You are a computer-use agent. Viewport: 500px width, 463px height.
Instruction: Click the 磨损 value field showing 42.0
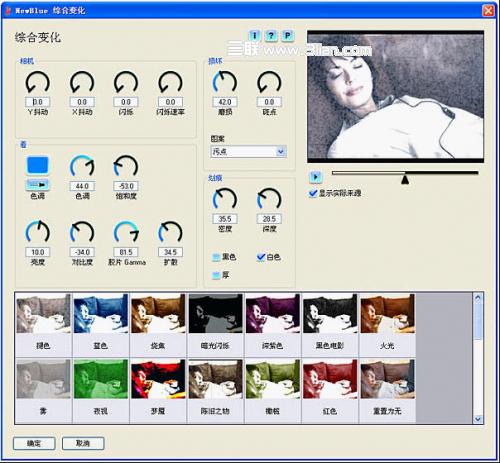[225, 102]
